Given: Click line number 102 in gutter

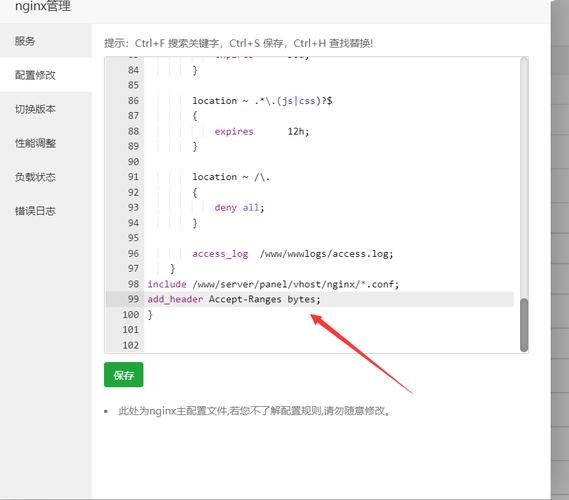Looking at the screenshot, I should click(131, 345).
